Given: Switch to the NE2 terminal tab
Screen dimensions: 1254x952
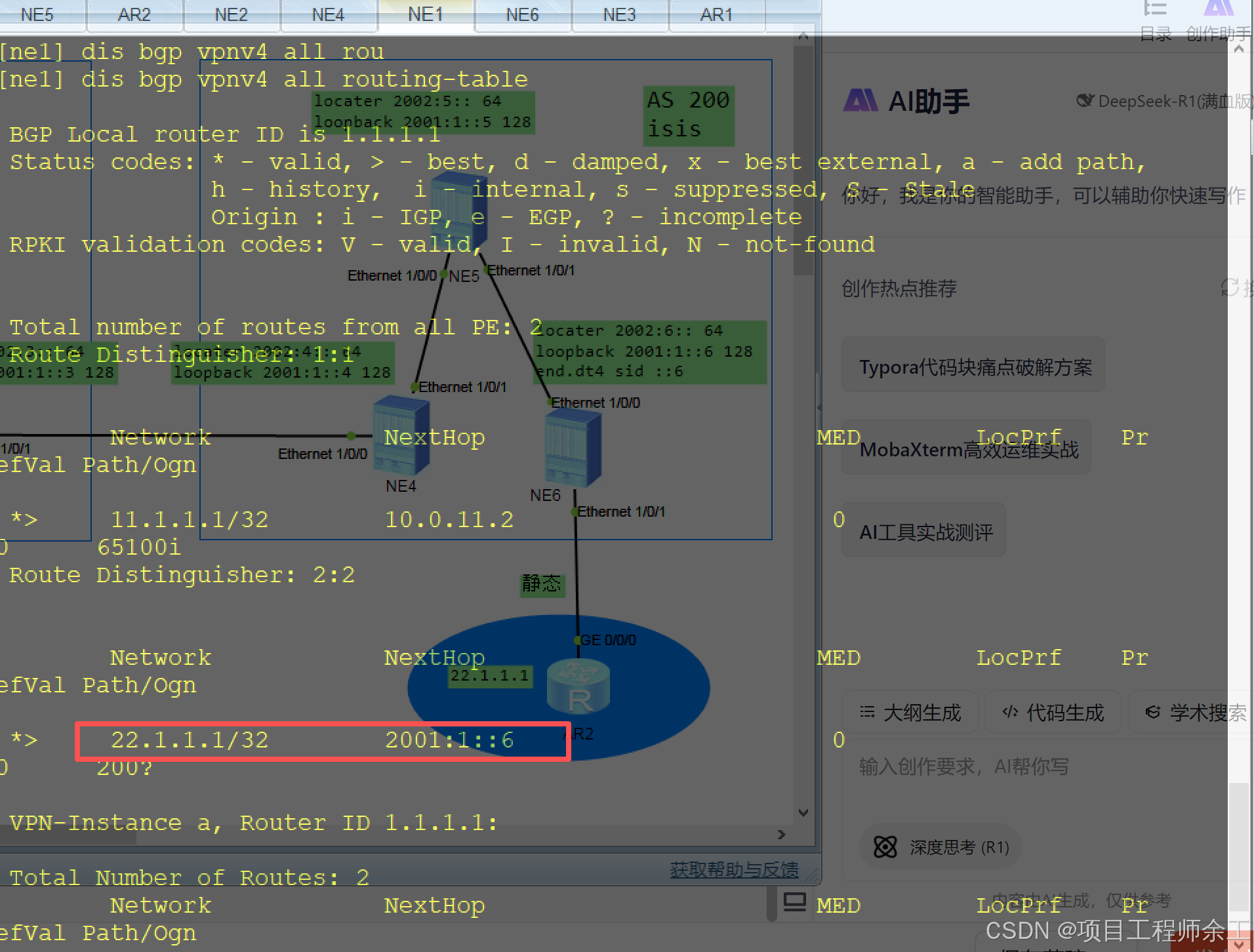Looking at the screenshot, I should pos(232,14).
